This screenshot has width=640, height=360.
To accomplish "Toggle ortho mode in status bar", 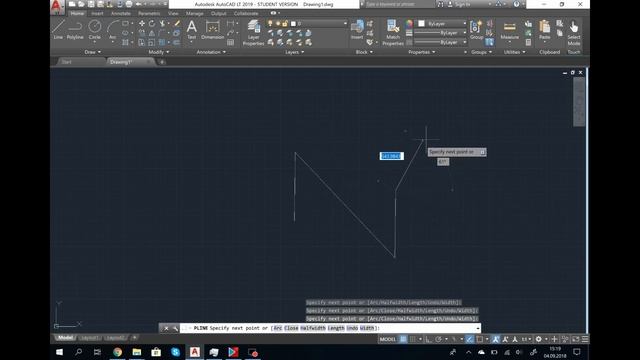I will tap(428, 339).
